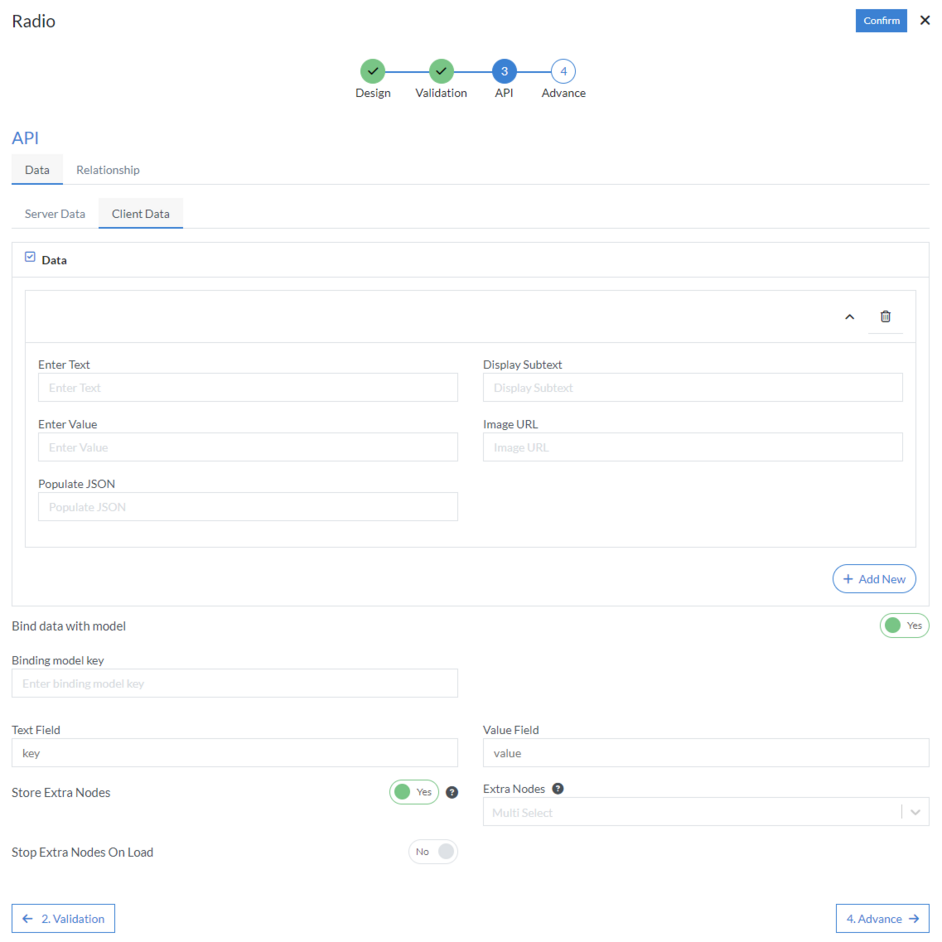
Task: Delete the data entry using trash icon
Action: coord(885,316)
